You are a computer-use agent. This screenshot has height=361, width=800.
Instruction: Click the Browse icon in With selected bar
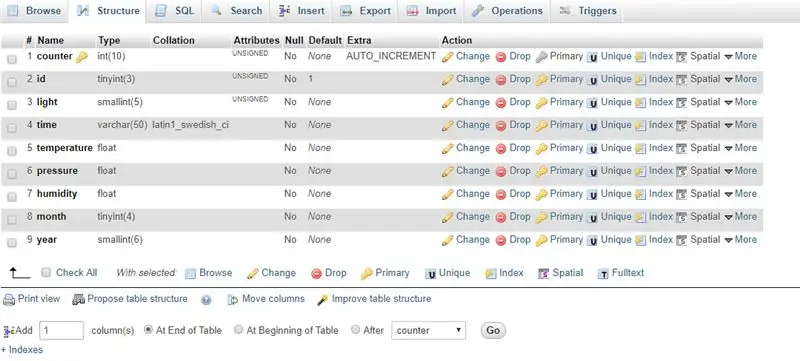click(190, 274)
